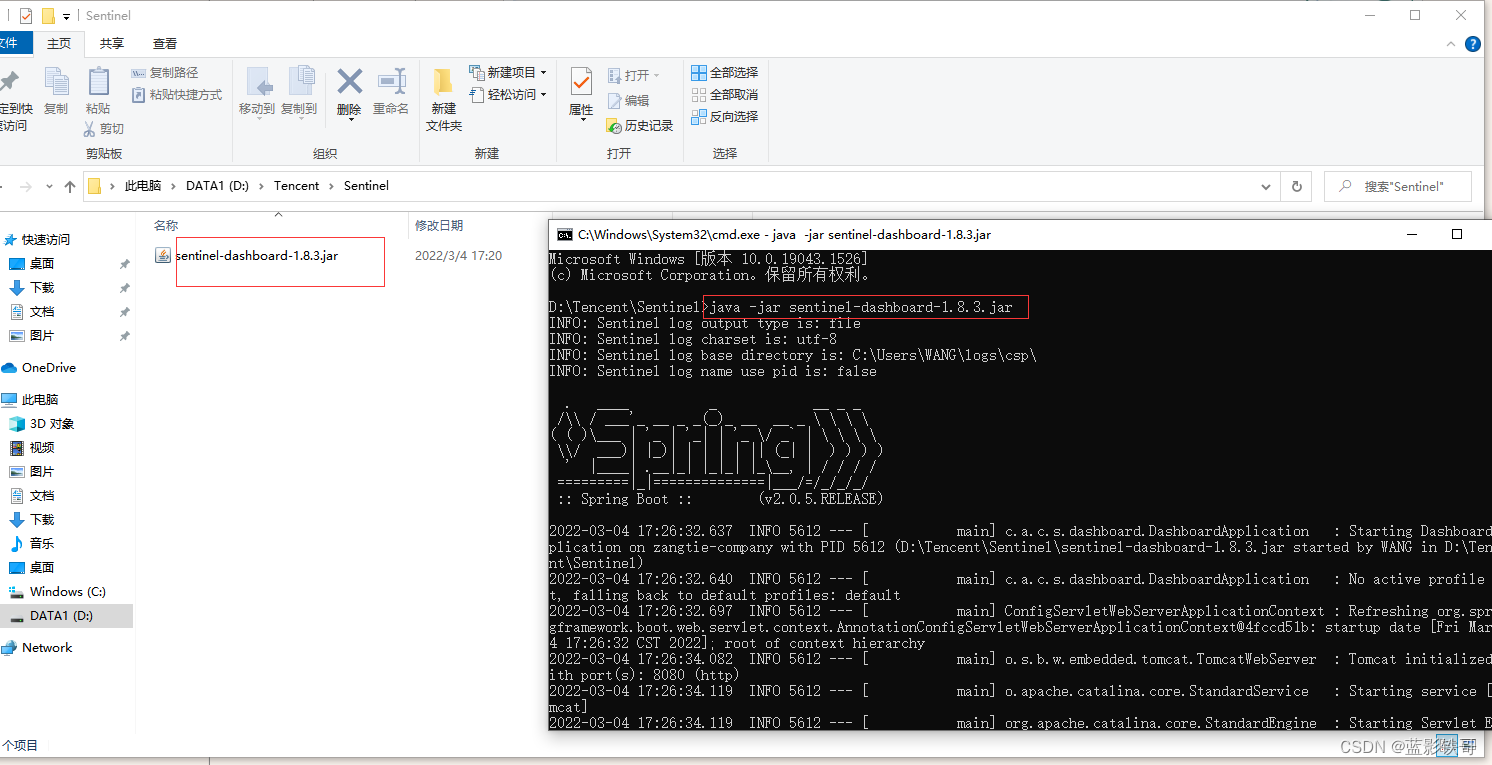Image resolution: width=1492 pixels, height=765 pixels.
Task: Open the Copy to (复制到) menu
Action: click(299, 93)
